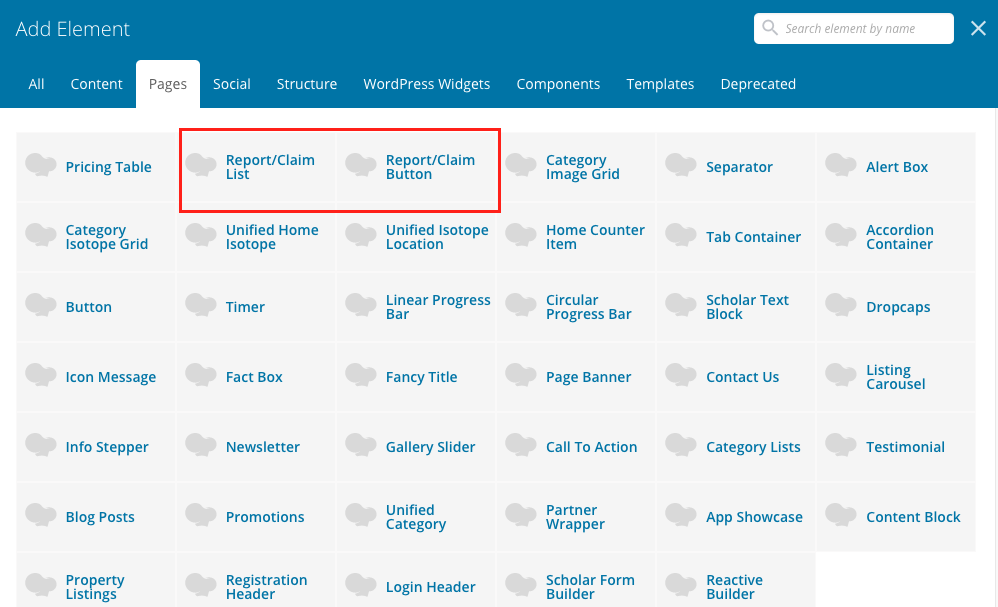Insert the Scholar Form Builder element
Image resolution: width=998 pixels, height=607 pixels.
click(589, 587)
